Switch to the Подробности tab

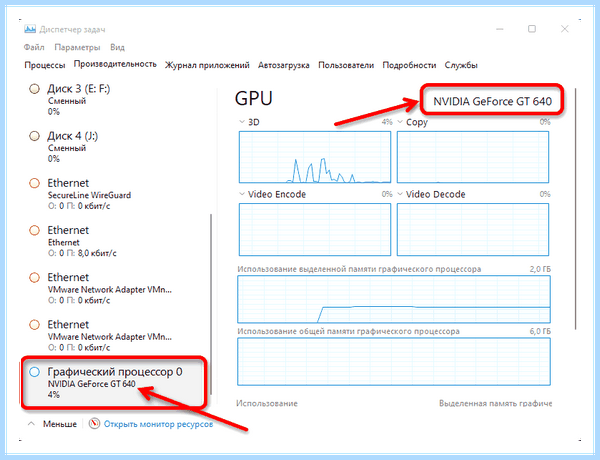coord(409,65)
